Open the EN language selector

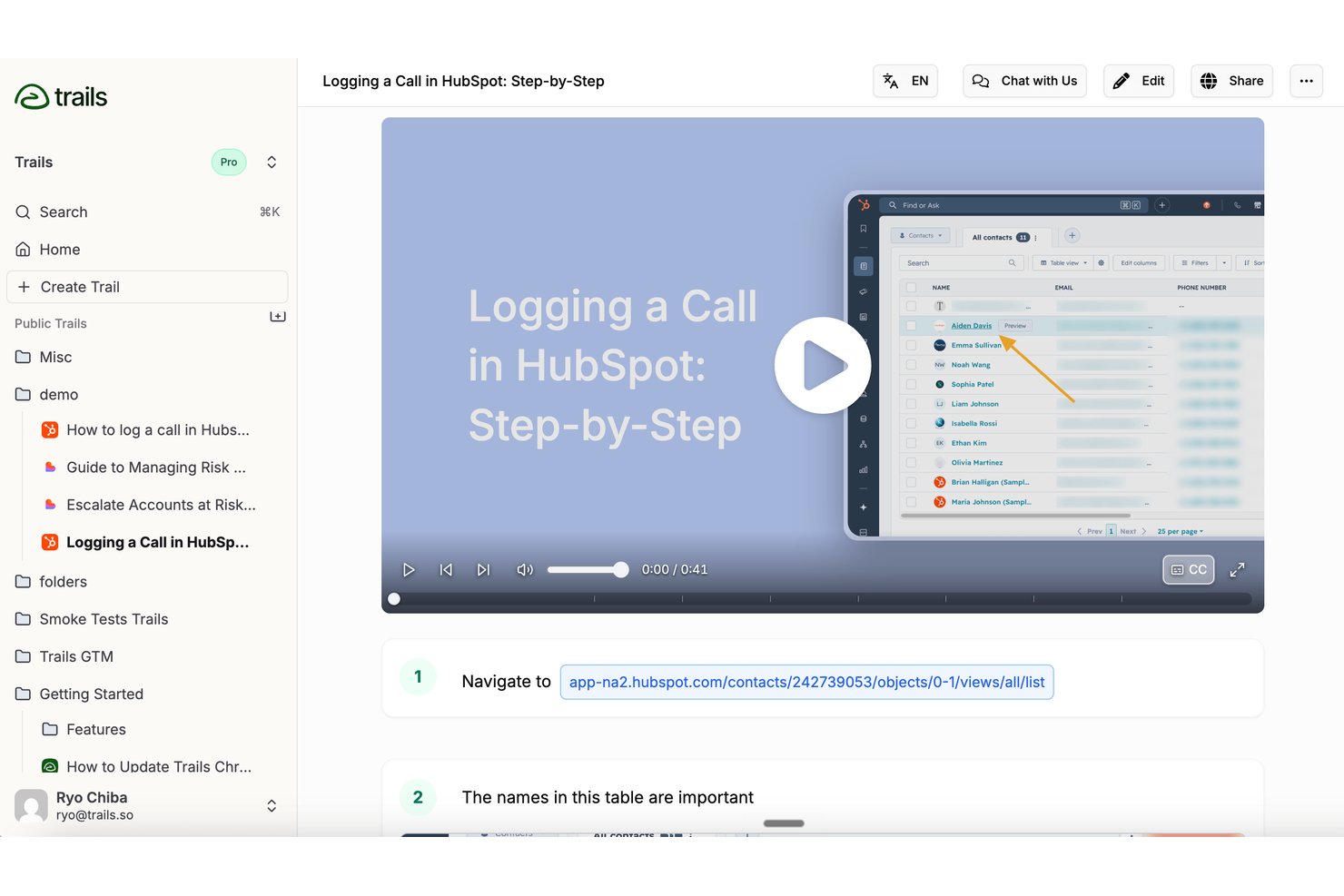pos(905,81)
